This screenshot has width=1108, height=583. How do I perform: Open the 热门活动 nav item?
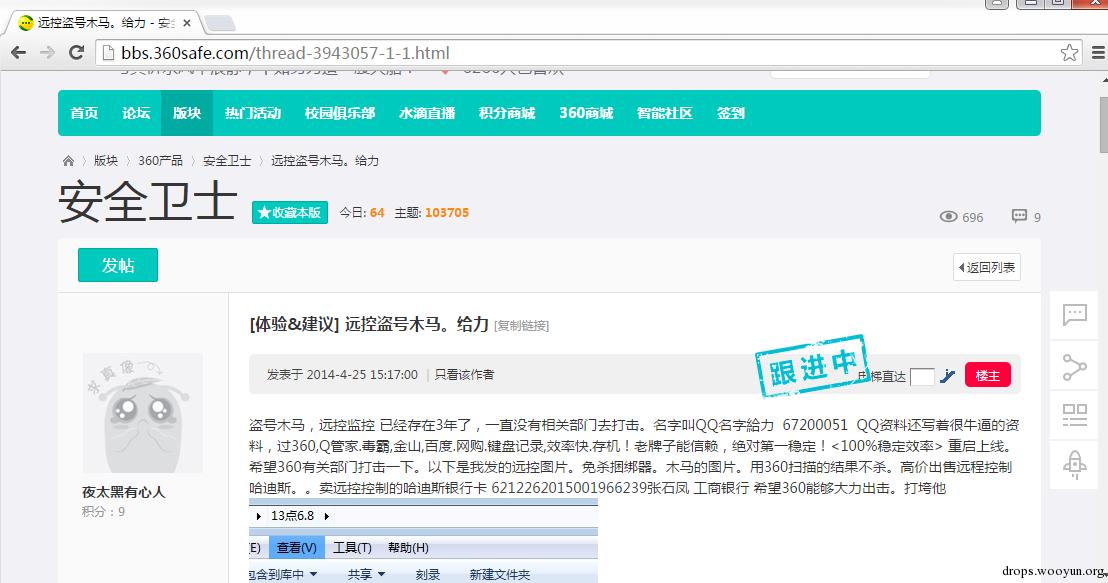click(x=253, y=113)
